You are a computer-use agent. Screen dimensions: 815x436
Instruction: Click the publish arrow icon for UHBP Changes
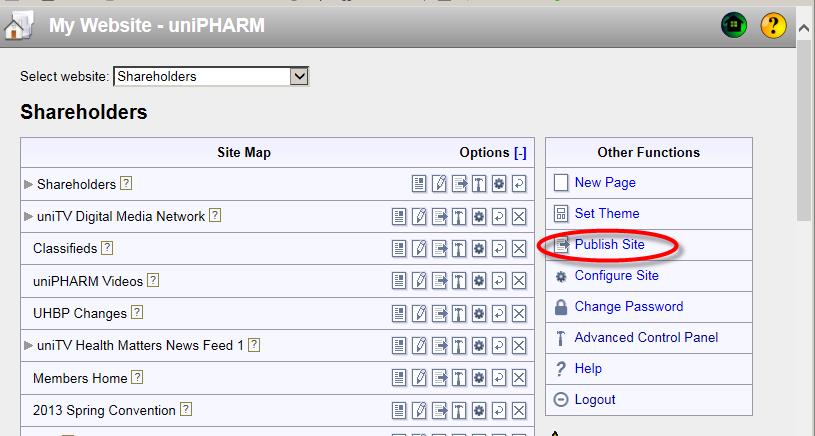pyautogui.click(x=439, y=313)
